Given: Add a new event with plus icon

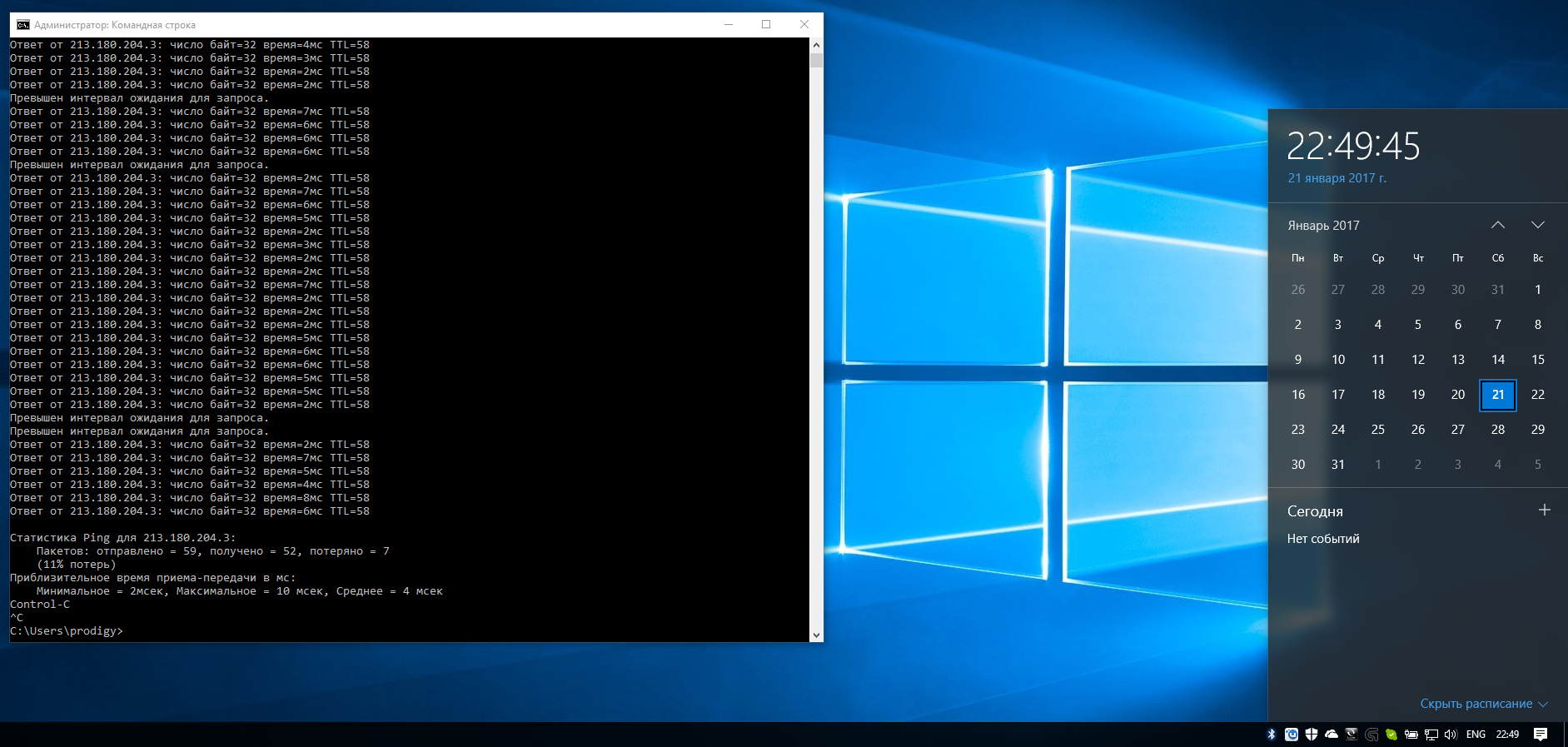Looking at the screenshot, I should [1544, 510].
